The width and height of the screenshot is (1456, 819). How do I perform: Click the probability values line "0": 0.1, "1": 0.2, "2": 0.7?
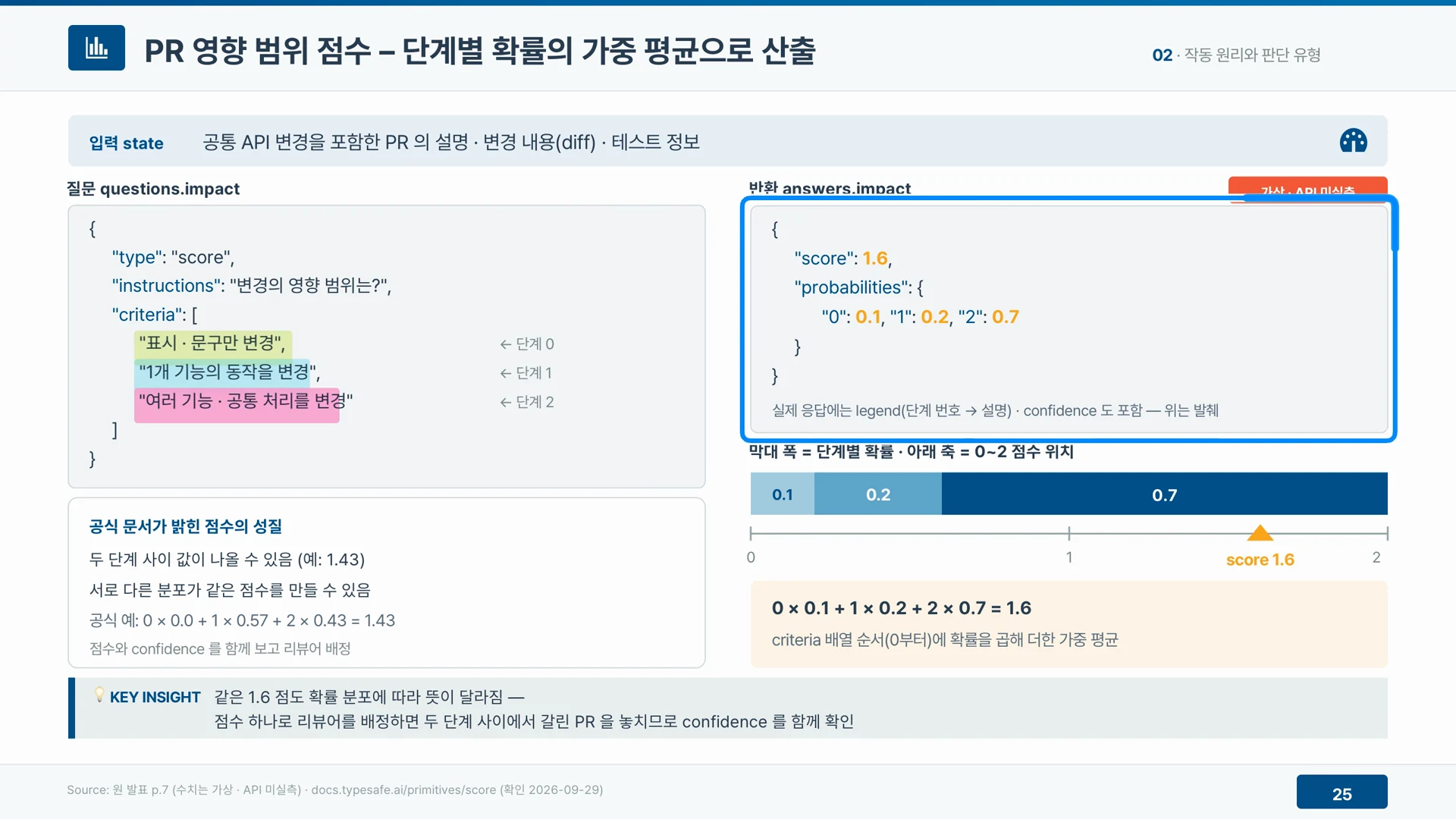click(x=921, y=317)
